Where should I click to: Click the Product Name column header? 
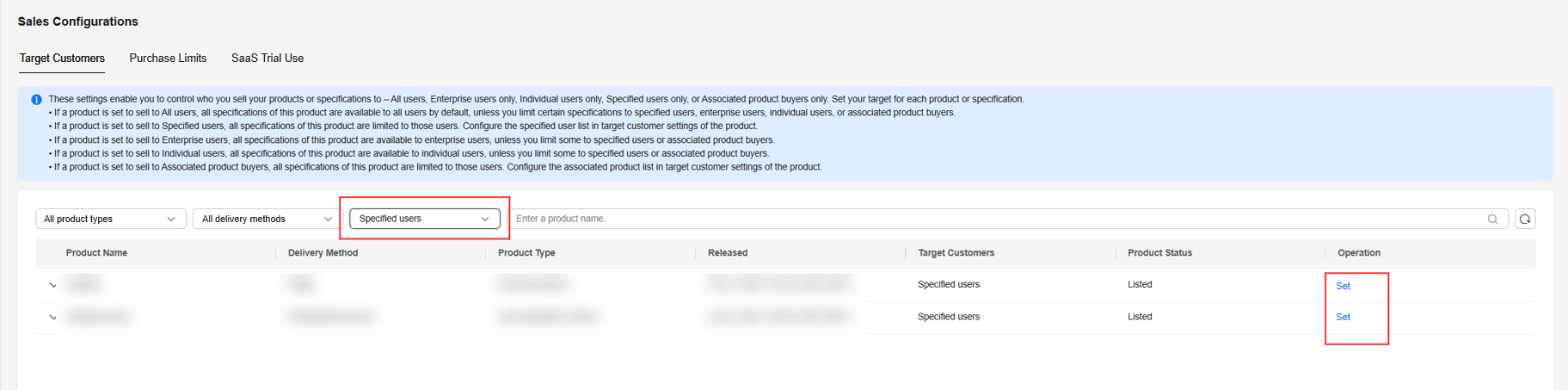pyautogui.click(x=96, y=253)
